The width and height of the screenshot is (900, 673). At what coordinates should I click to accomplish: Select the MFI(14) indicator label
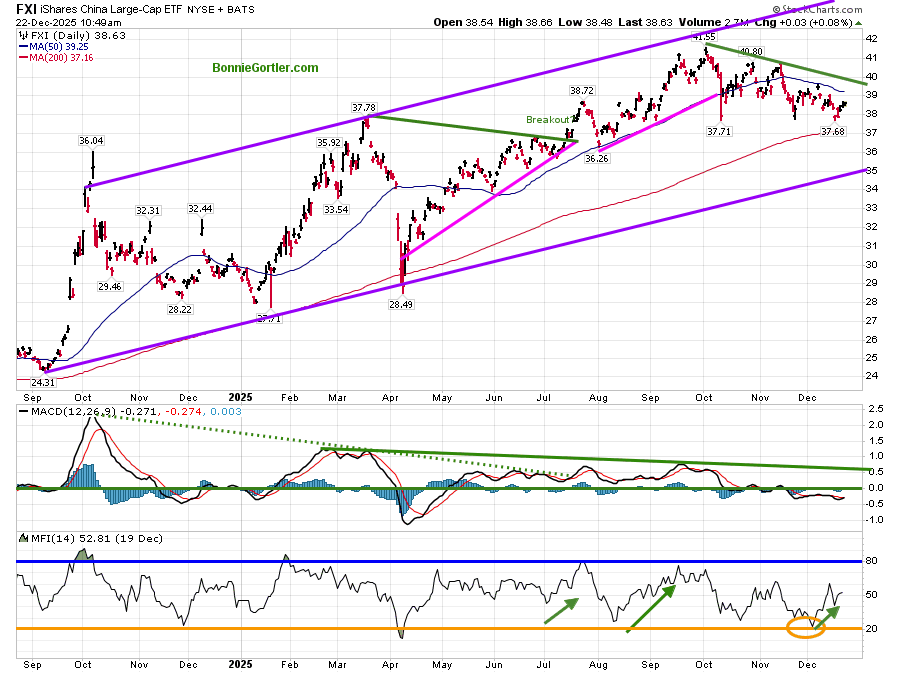50,539
